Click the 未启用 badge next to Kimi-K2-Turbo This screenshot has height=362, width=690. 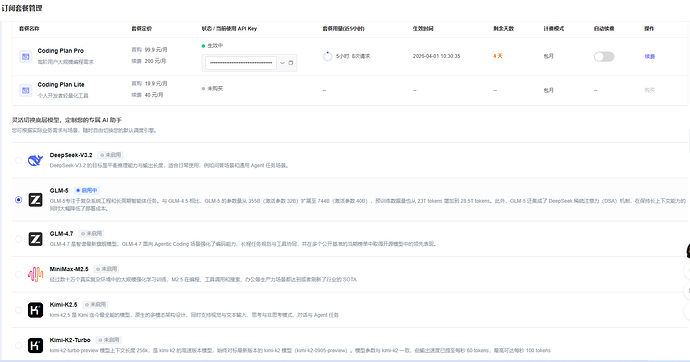[108, 340]
